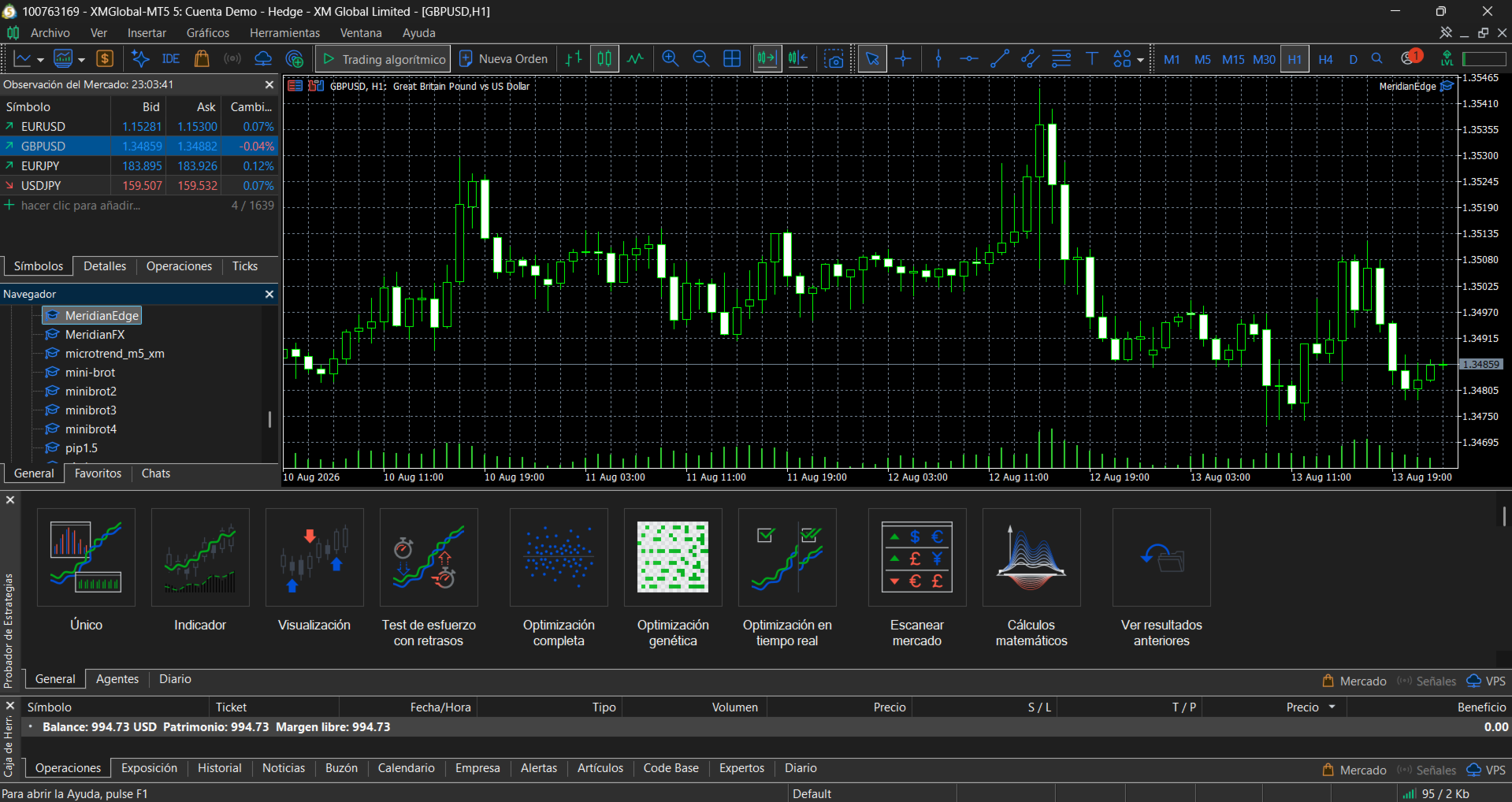Click the LVL indicator icon
Screen dimensions: 1512x802
[1447, 59]
